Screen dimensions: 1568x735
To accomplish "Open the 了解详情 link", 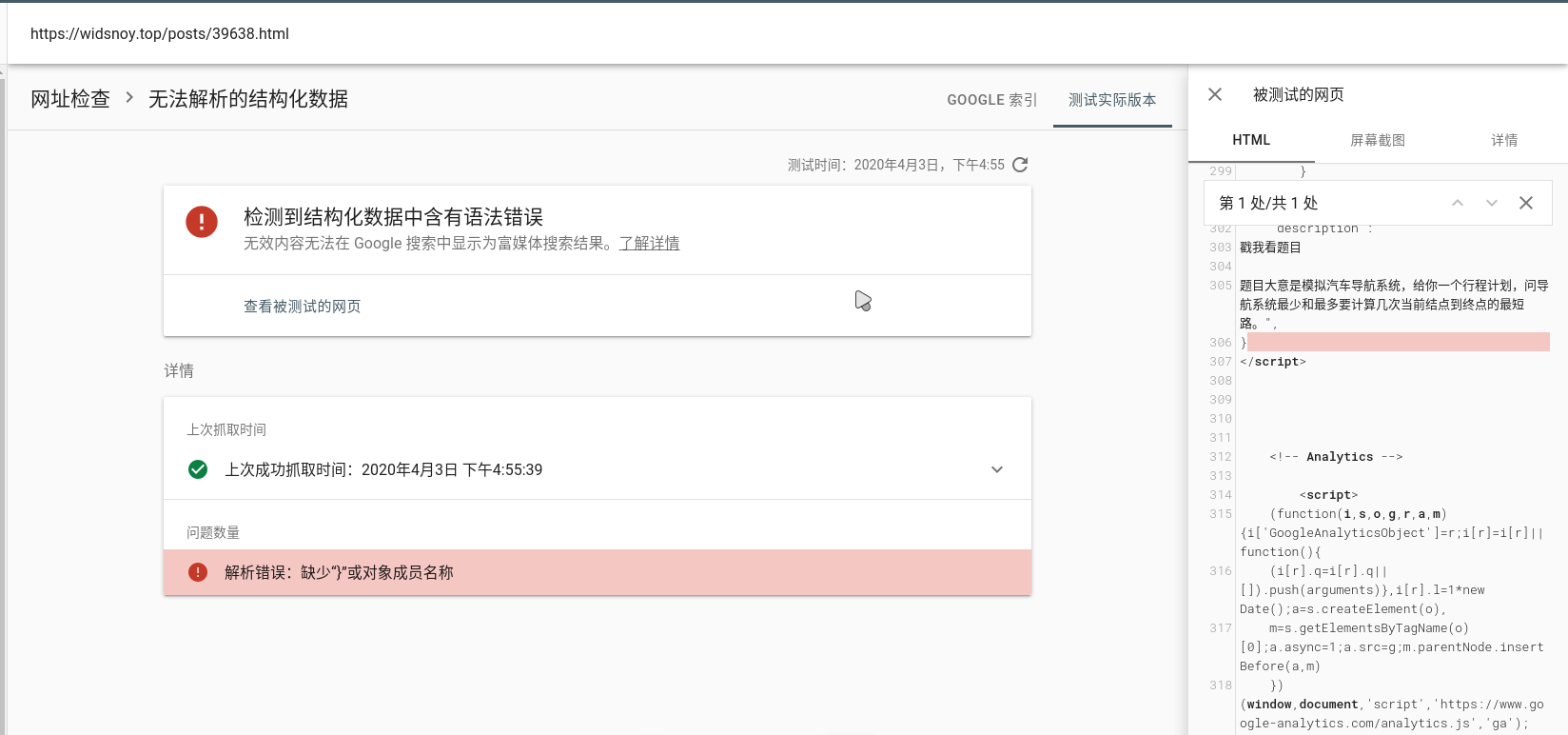I will (x=650, y=243).
